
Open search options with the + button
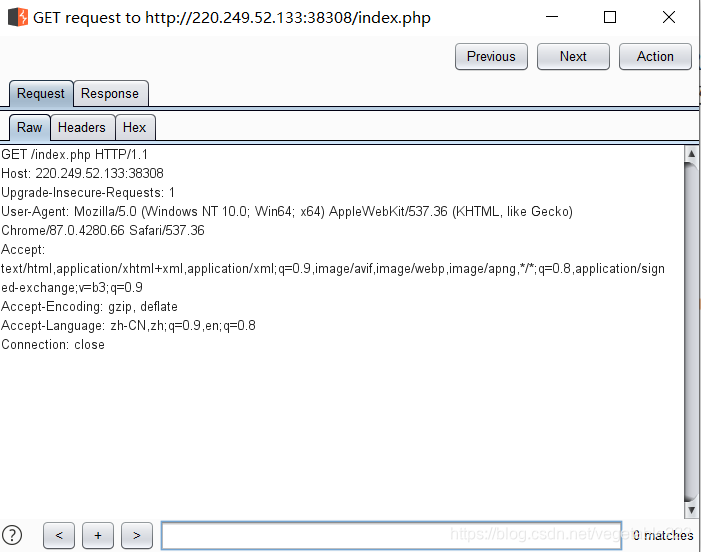pyautogui.click(x=98, y=535)
